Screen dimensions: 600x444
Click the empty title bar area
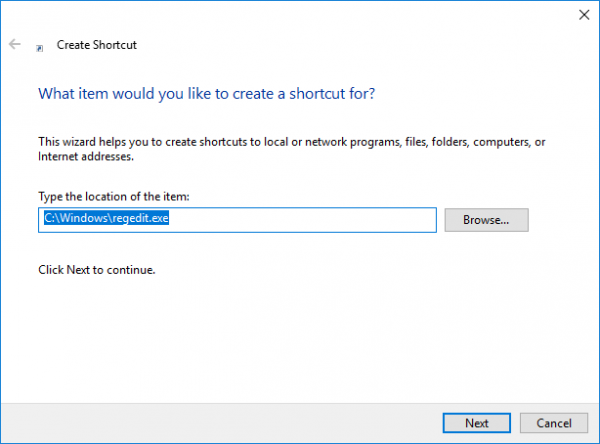(300, 14)
